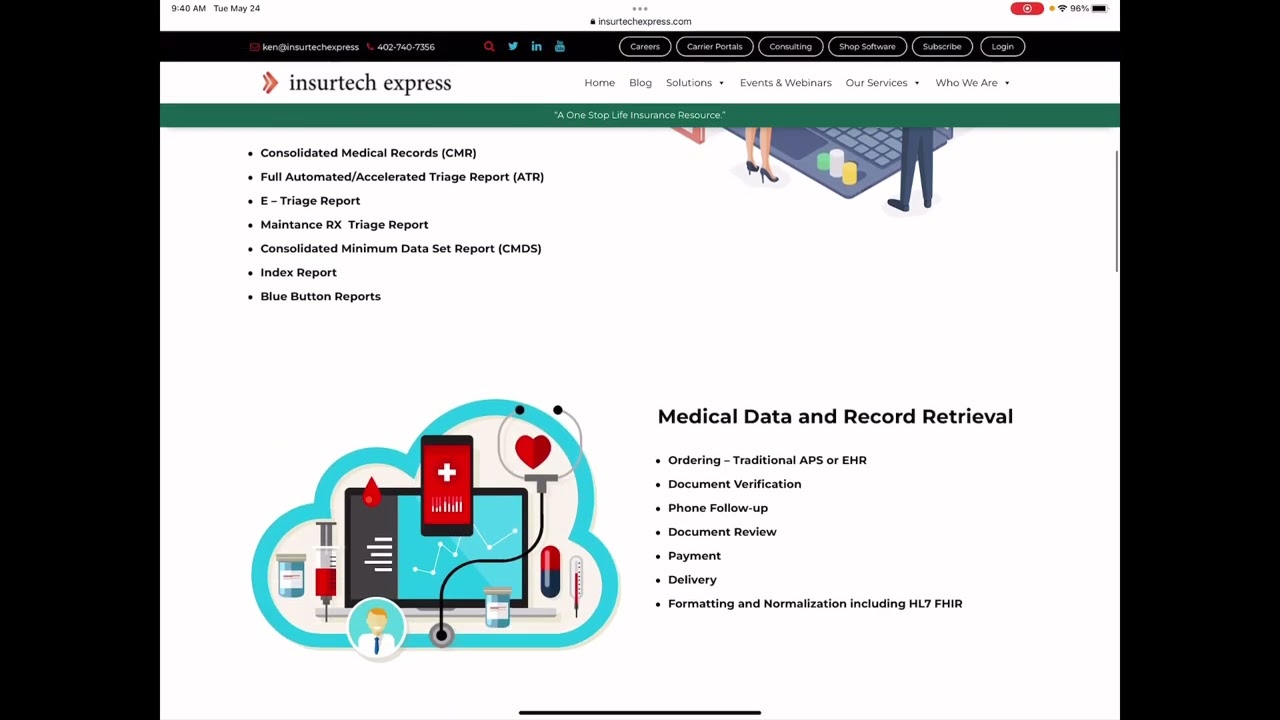This screenshot has height=720, width=1280.
Task: Click the email envelope icon
Action: [x=255, y=47]
